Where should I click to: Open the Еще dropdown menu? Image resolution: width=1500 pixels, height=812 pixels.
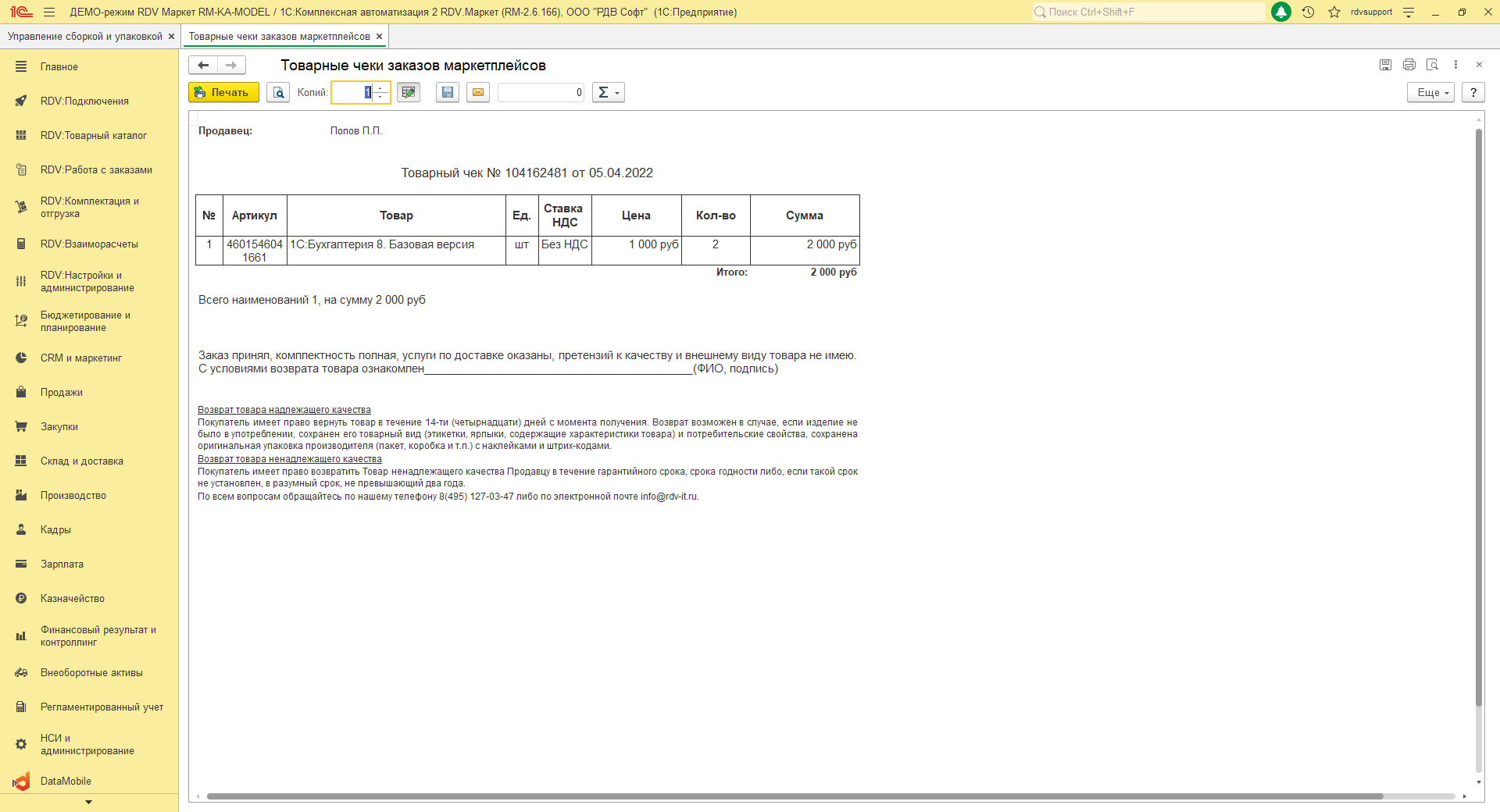click(x=1430, y=92)
